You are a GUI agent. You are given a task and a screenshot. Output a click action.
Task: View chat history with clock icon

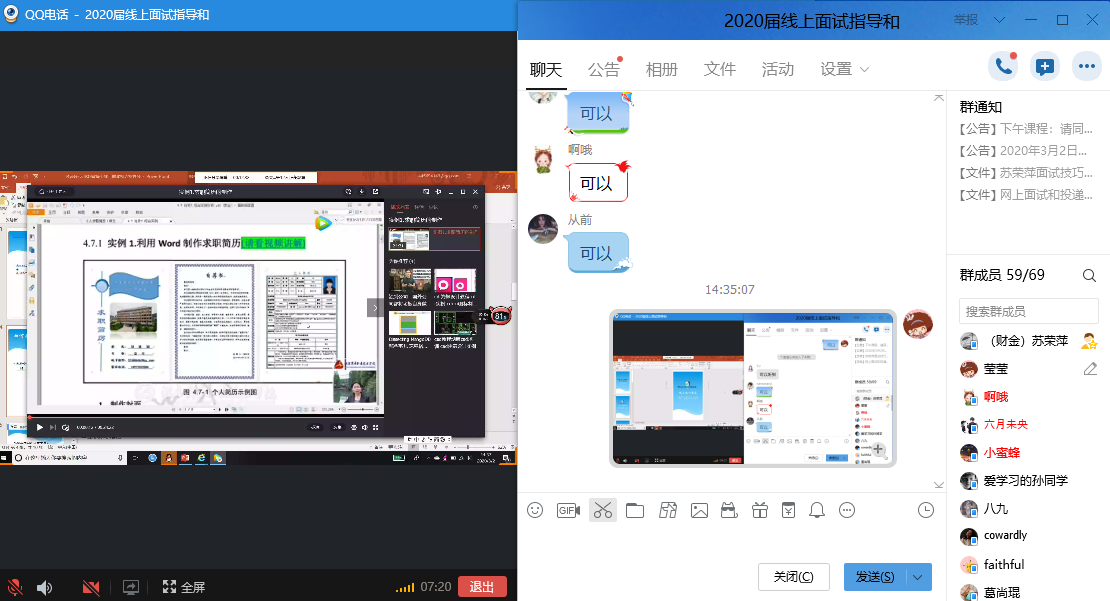(926, 510)
